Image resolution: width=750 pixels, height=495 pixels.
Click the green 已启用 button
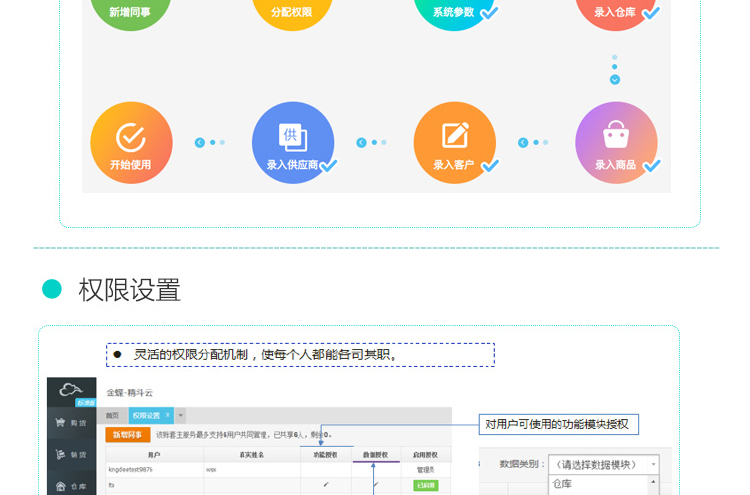tap(425, 485)
